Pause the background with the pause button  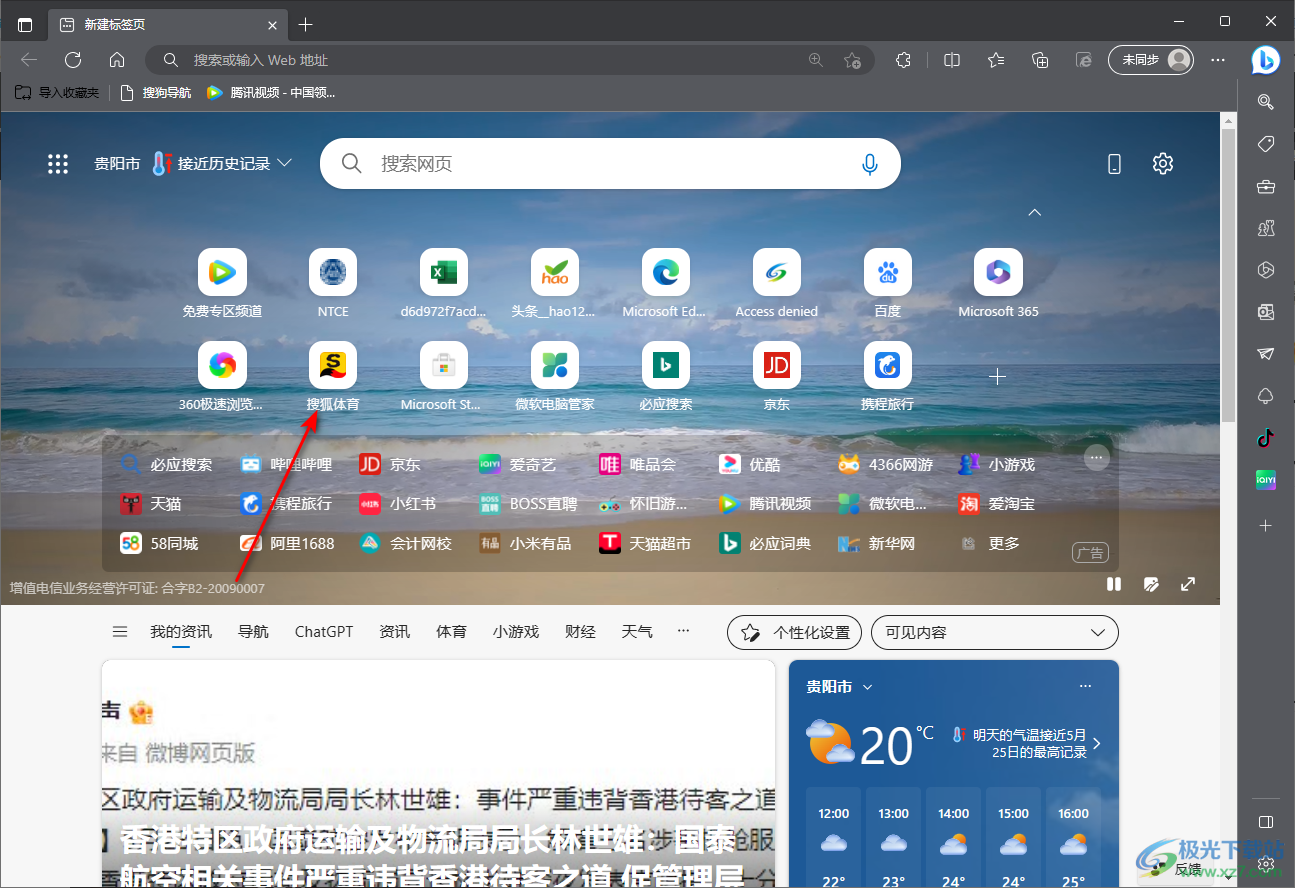tap(1114, 584)
